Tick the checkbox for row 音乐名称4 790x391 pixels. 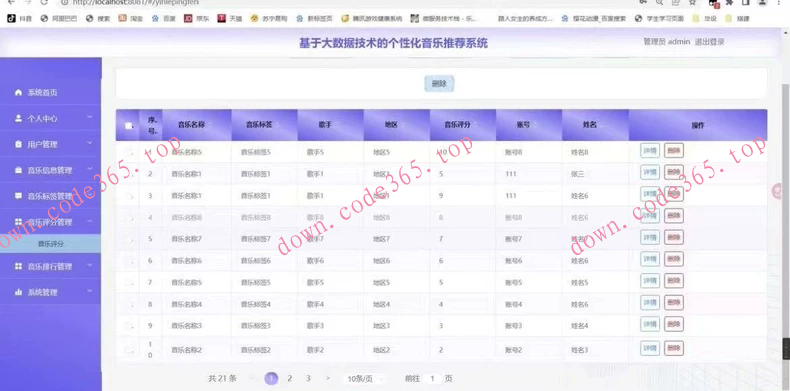(128, 304)
